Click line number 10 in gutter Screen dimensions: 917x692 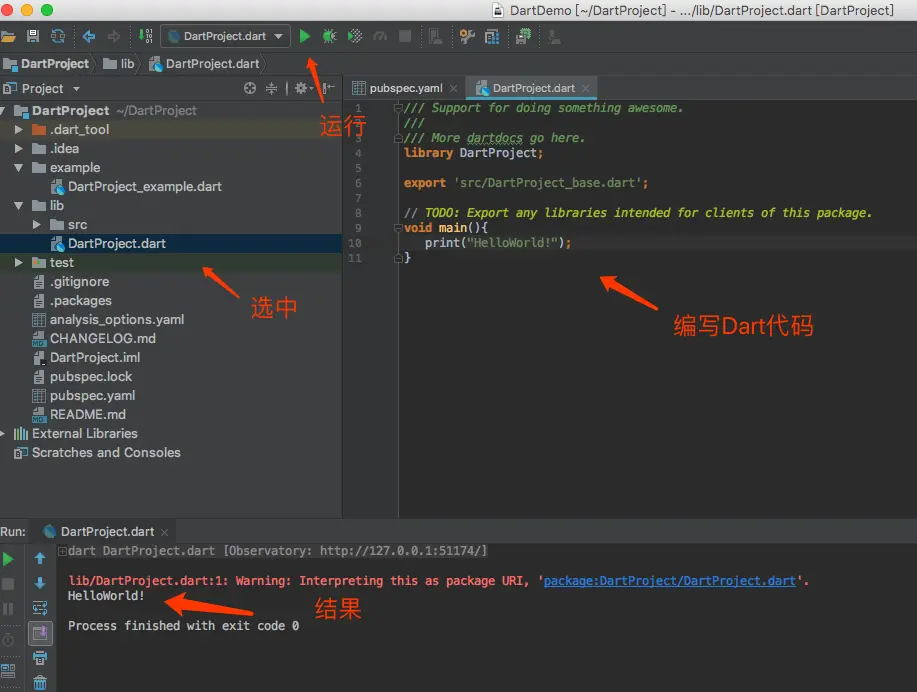pos(355,243)
